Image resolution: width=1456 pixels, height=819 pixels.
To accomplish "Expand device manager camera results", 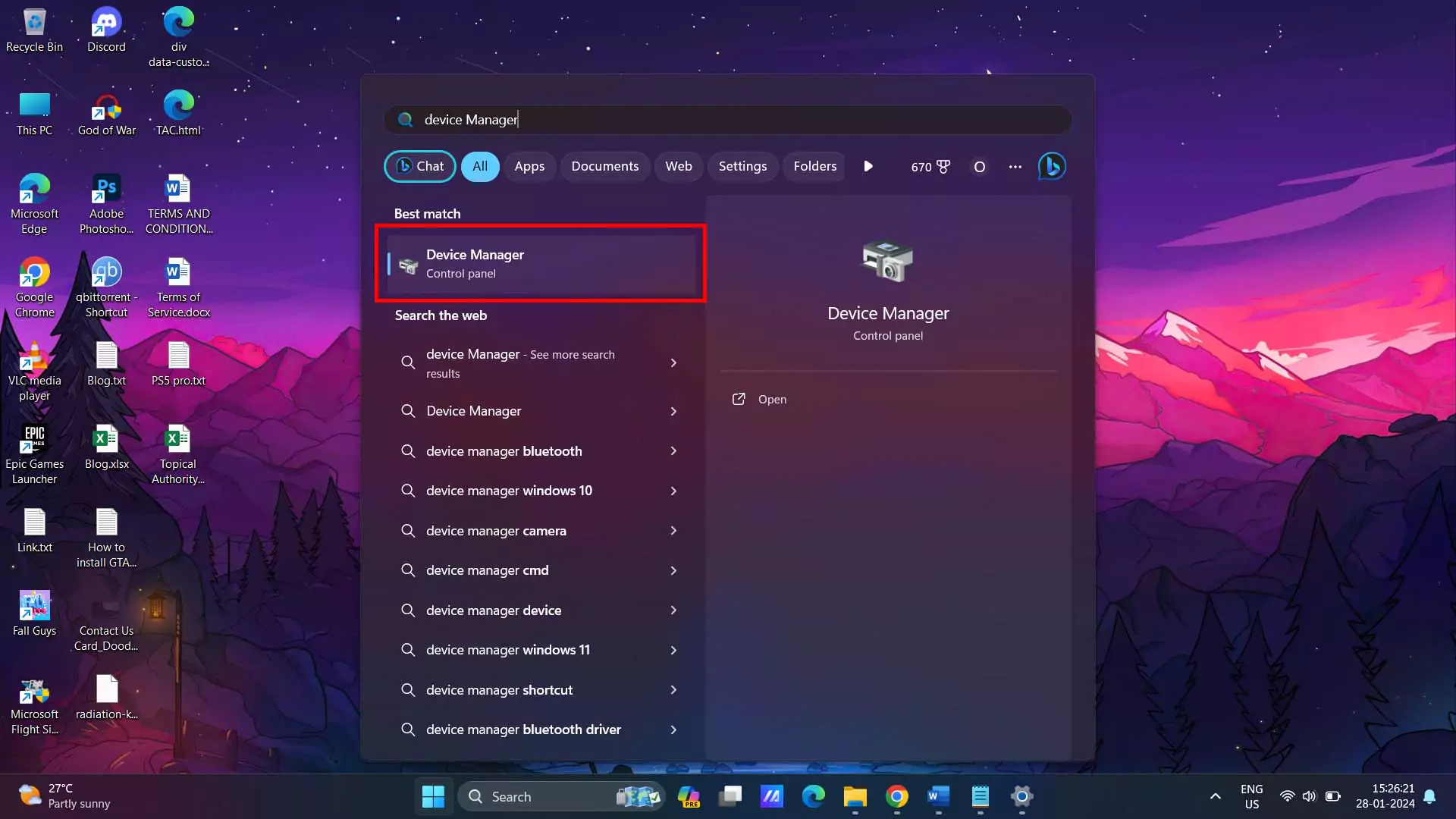I will [672, 530].
